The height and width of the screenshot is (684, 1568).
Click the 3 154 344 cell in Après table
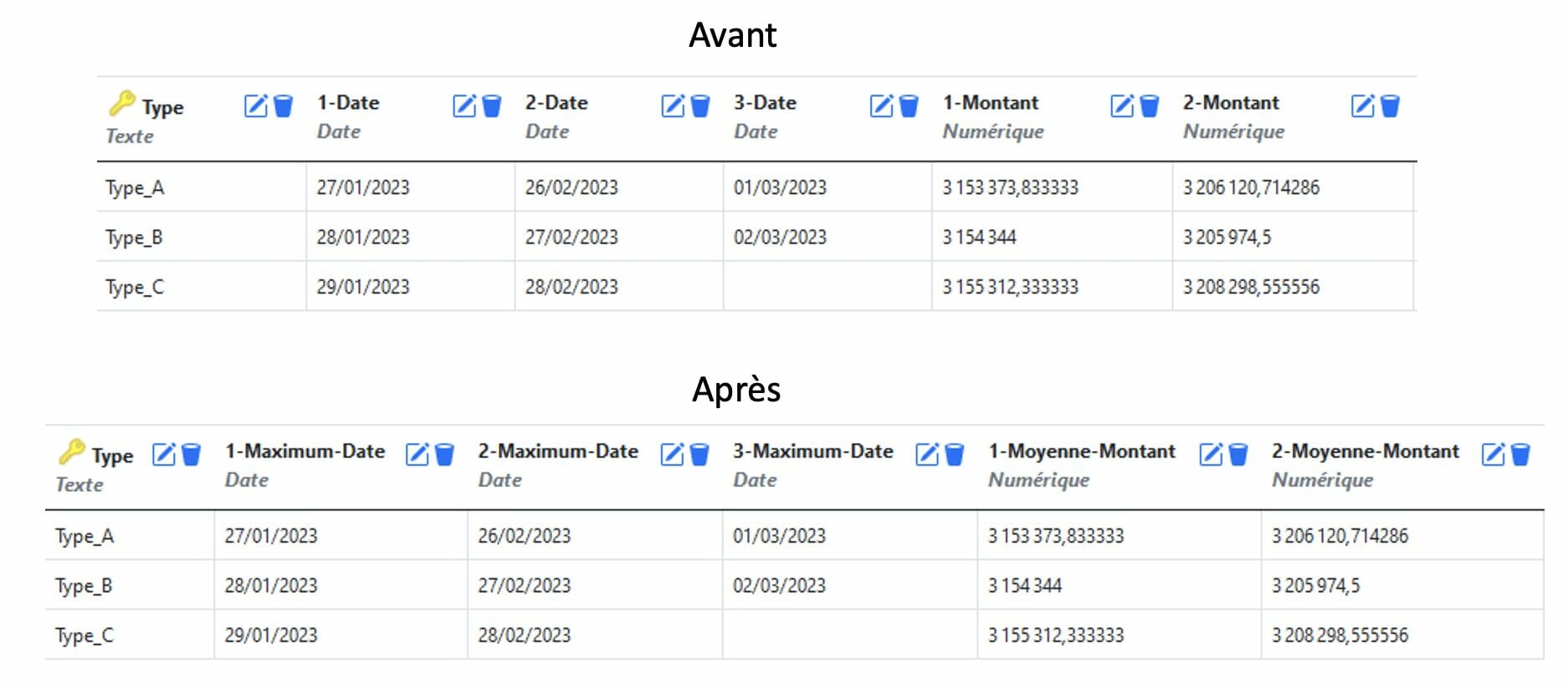click(1119, 585)
